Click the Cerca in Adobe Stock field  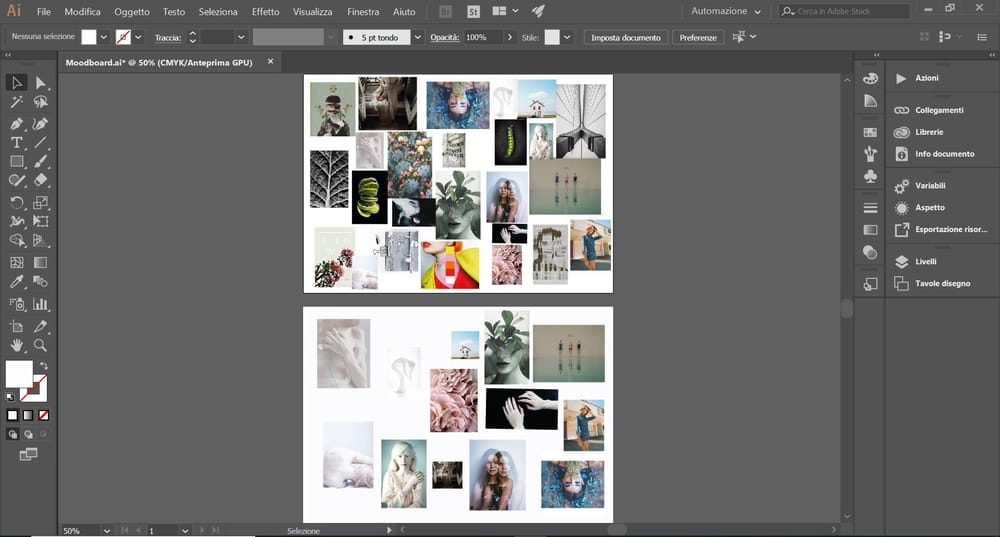(x=844, y=11)
